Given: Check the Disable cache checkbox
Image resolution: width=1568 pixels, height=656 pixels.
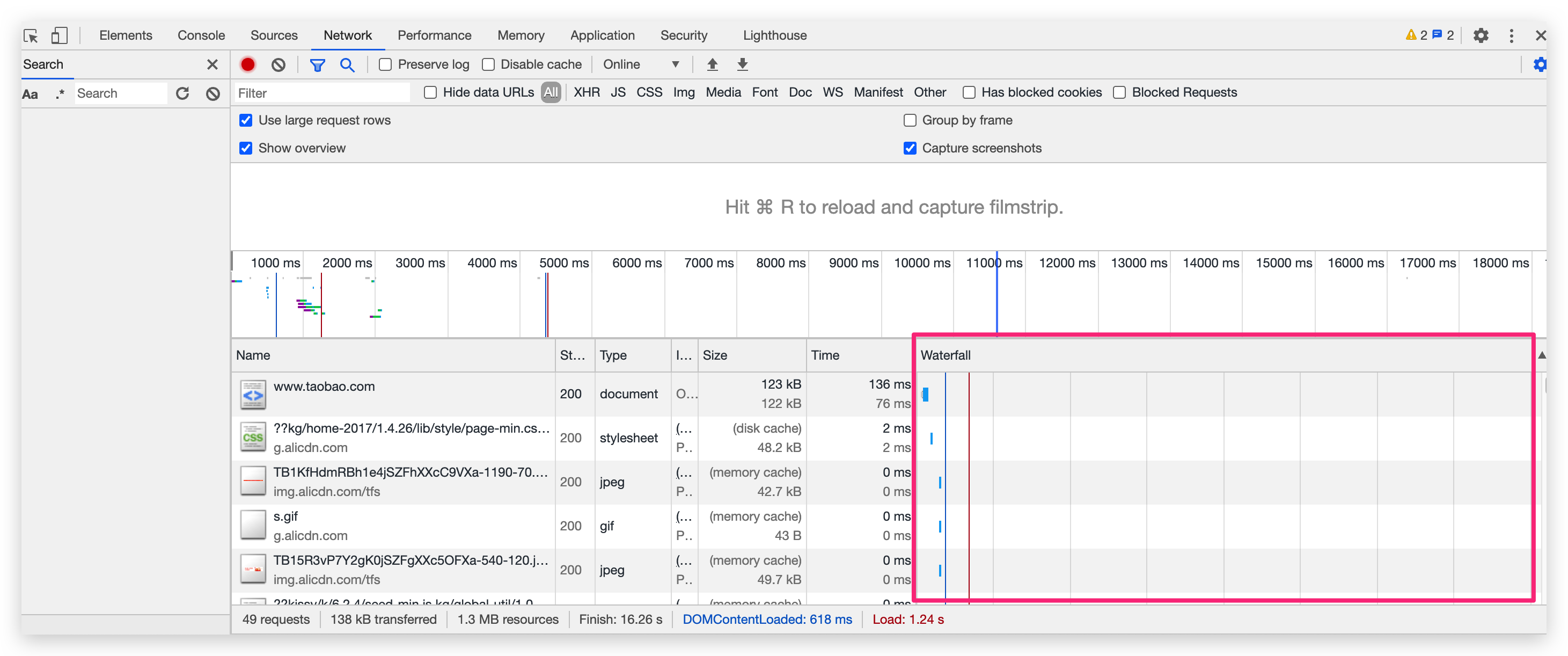Looking at the screenshot, I should coord(488,64).
